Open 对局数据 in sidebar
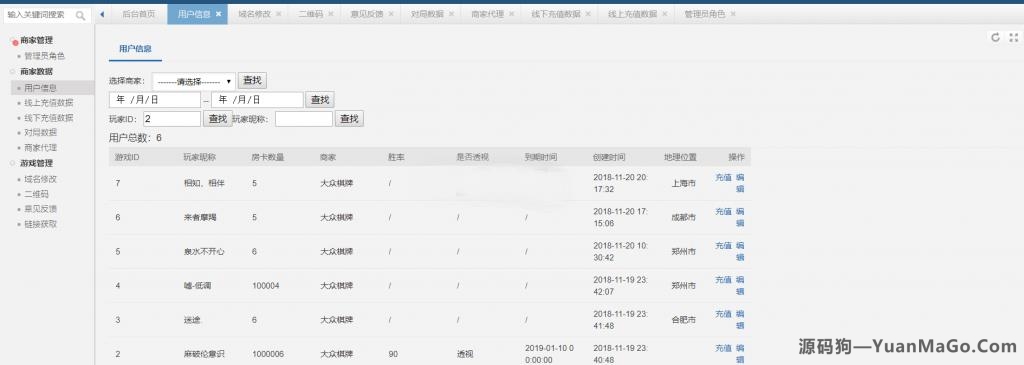 [x=40, y=133]
